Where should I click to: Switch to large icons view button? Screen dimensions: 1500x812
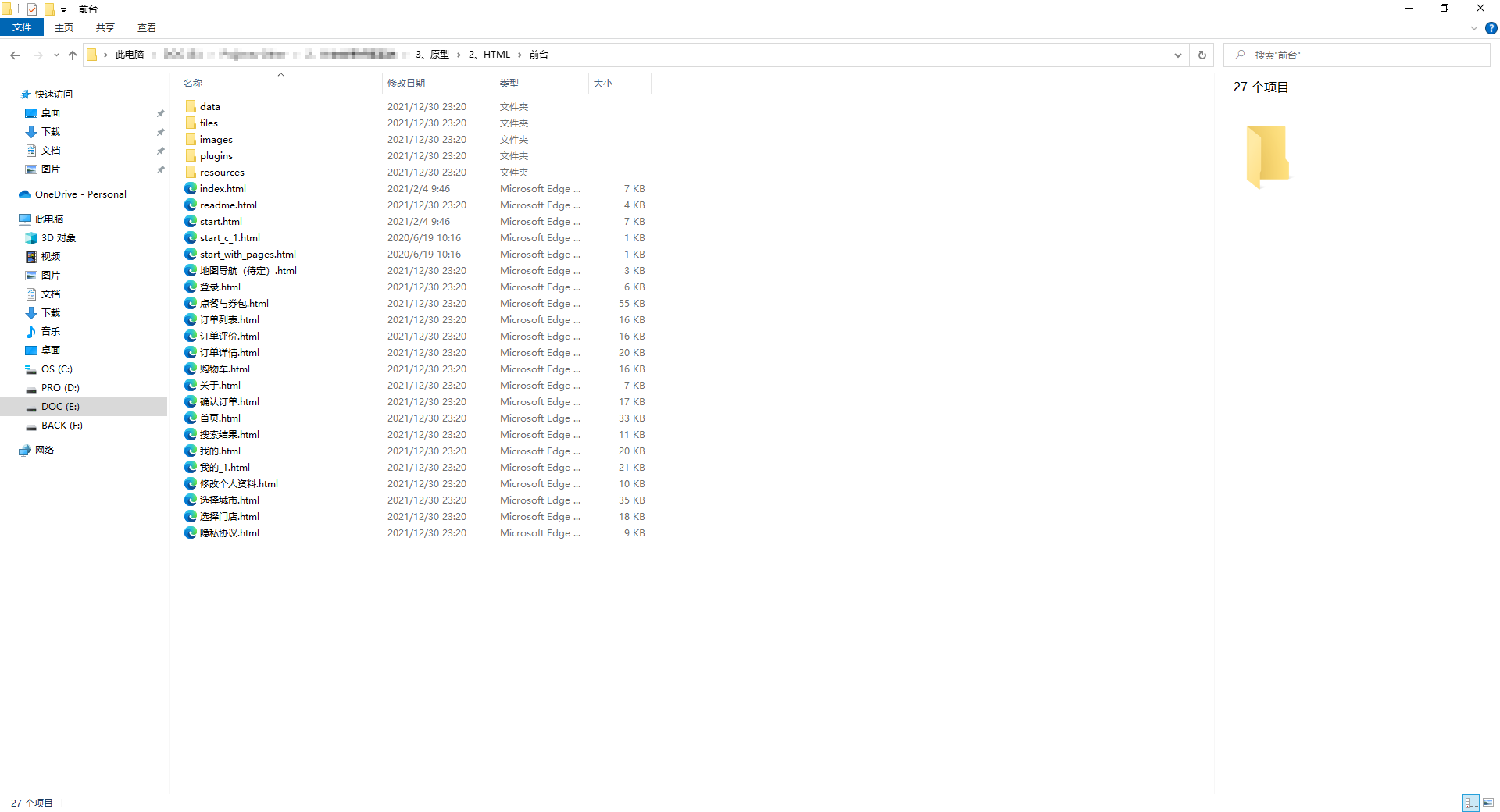tap(1488, 803)
